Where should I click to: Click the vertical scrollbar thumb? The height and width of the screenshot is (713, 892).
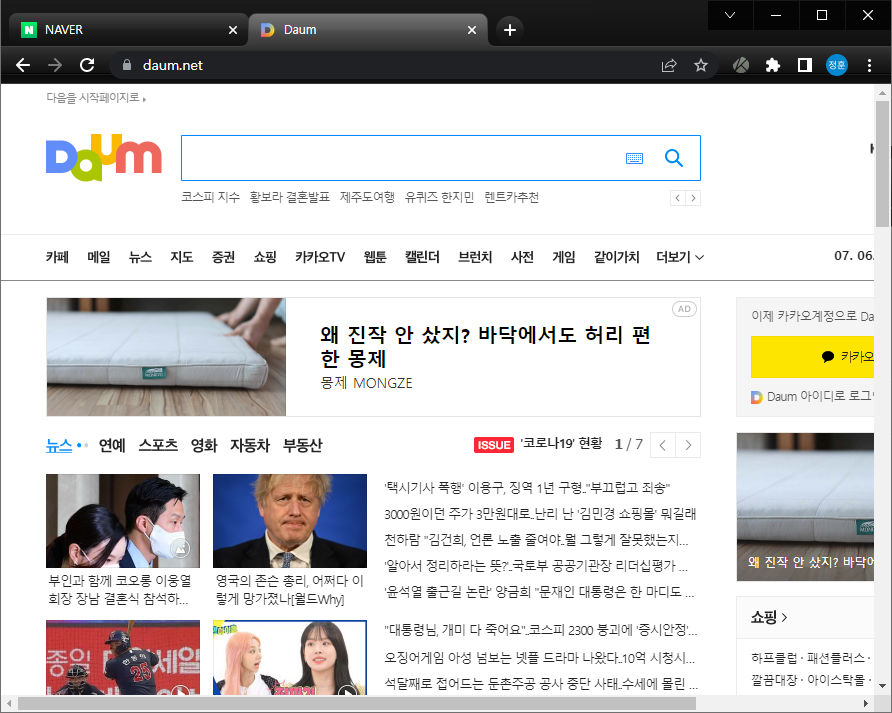pyautogui.click(x=882, y=164)
